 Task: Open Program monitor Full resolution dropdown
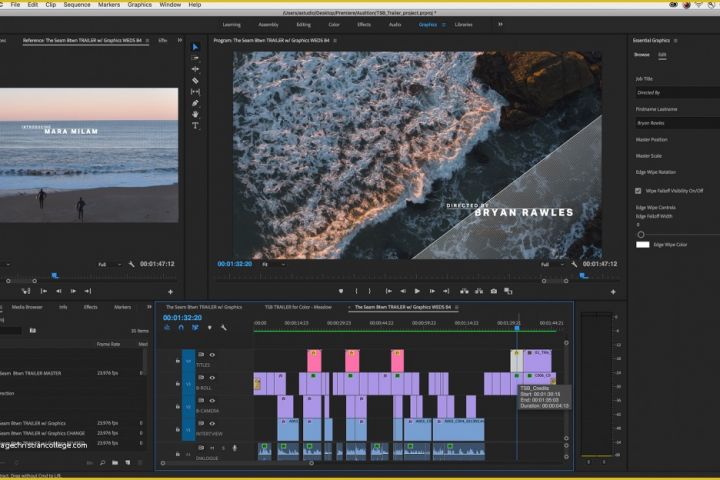pos(551,265)
